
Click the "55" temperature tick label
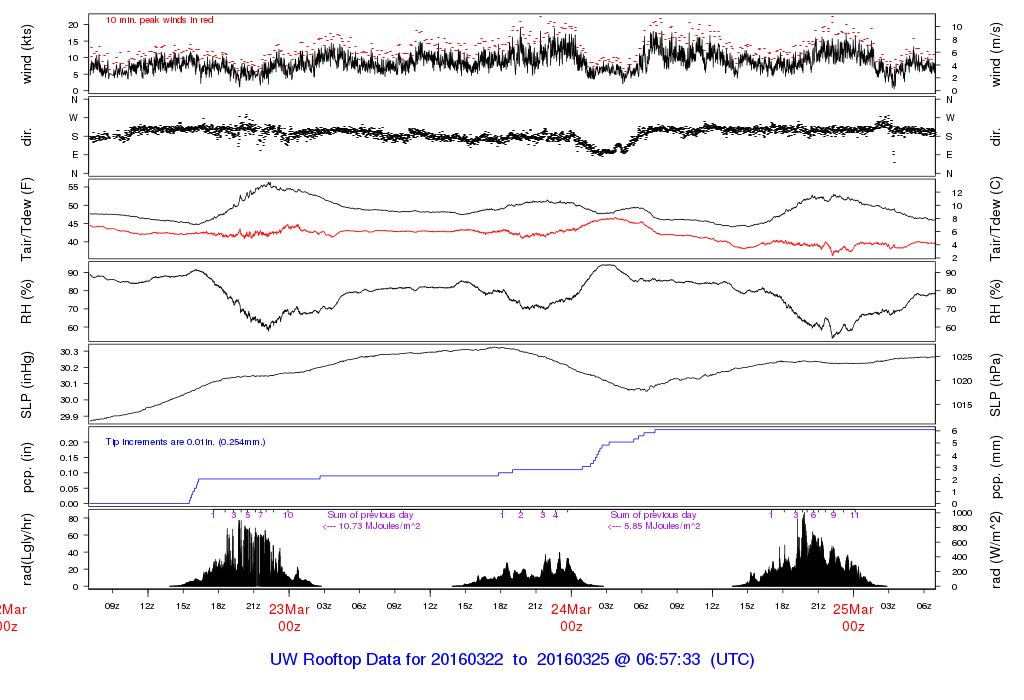[x=73, y=187]
